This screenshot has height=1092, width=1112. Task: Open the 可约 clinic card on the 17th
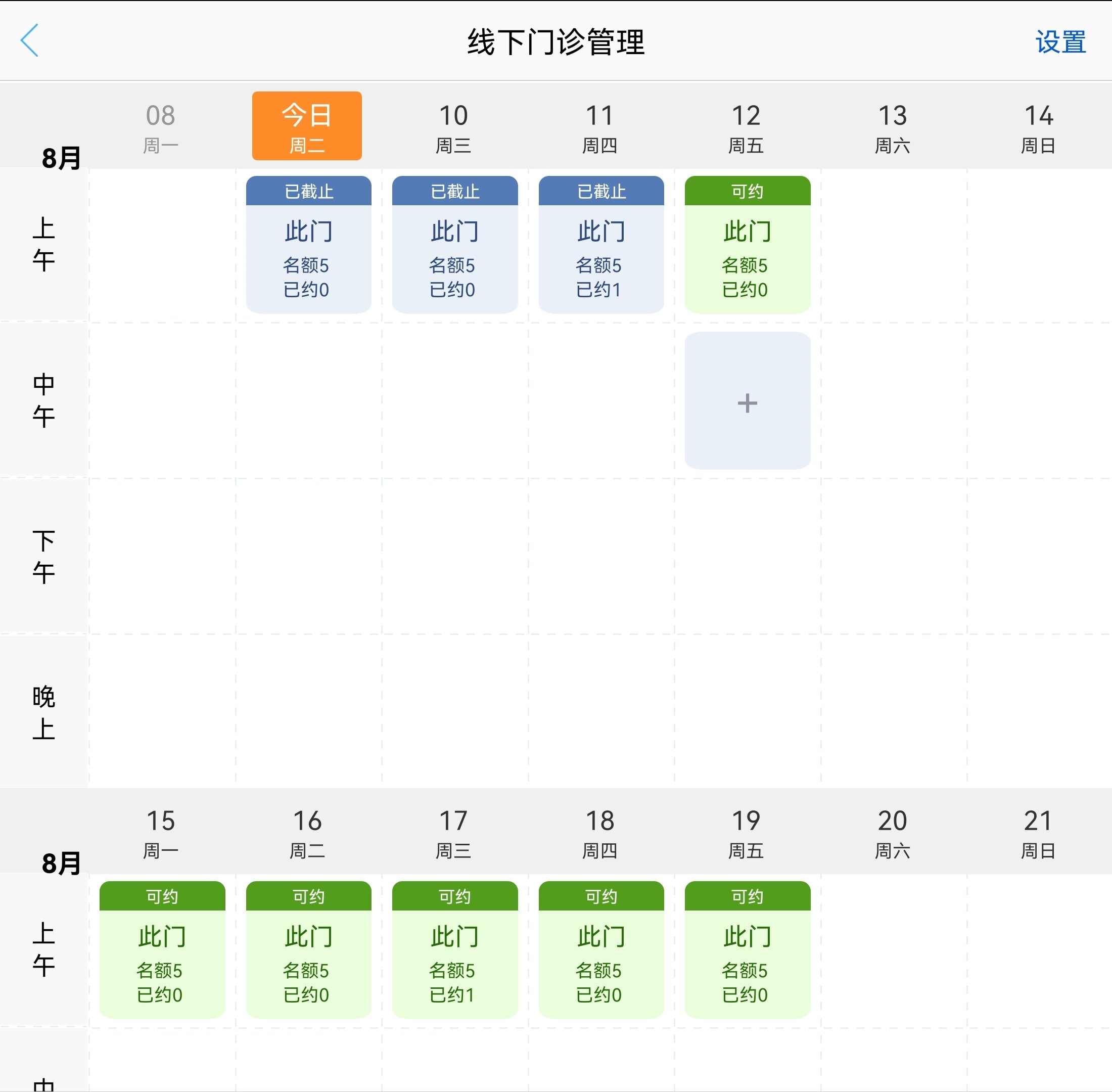coord(455,950)
